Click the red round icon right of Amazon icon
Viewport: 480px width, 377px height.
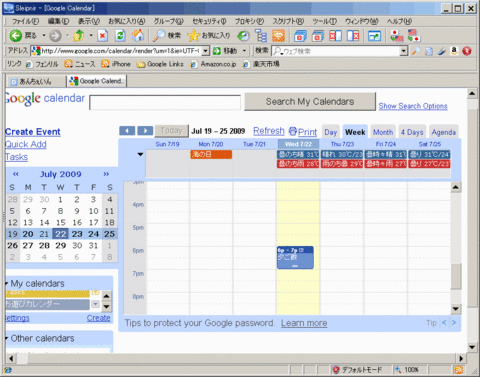[x=467, y=51]
